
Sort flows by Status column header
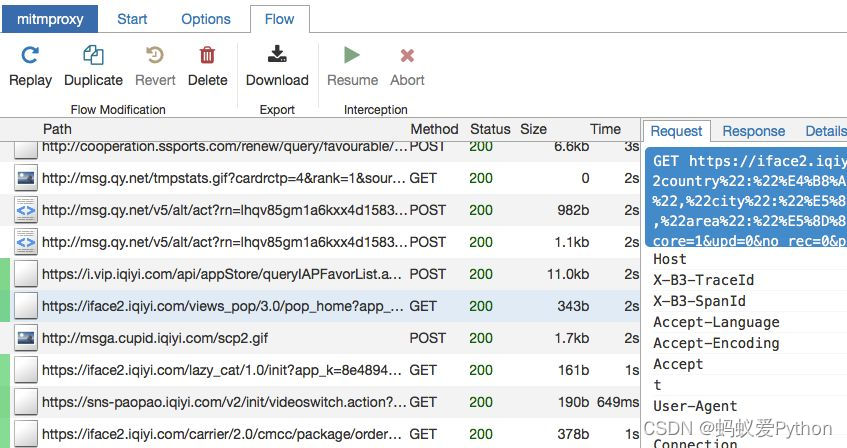[x=490, y=129]
